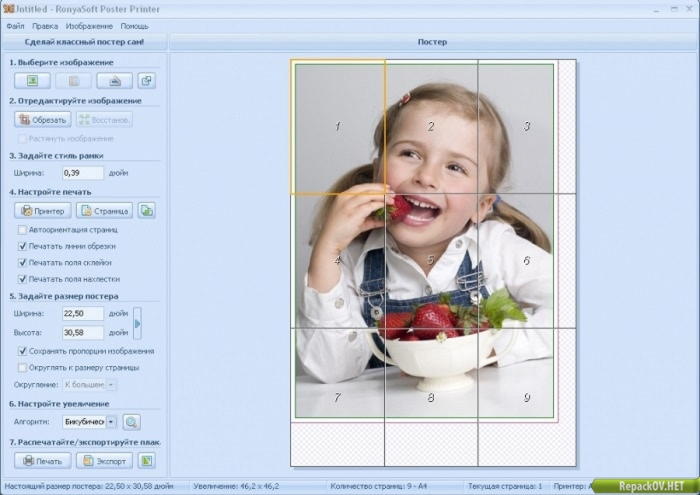Click the header 'Сделай классный постер сам!'

tap(84, 42)
